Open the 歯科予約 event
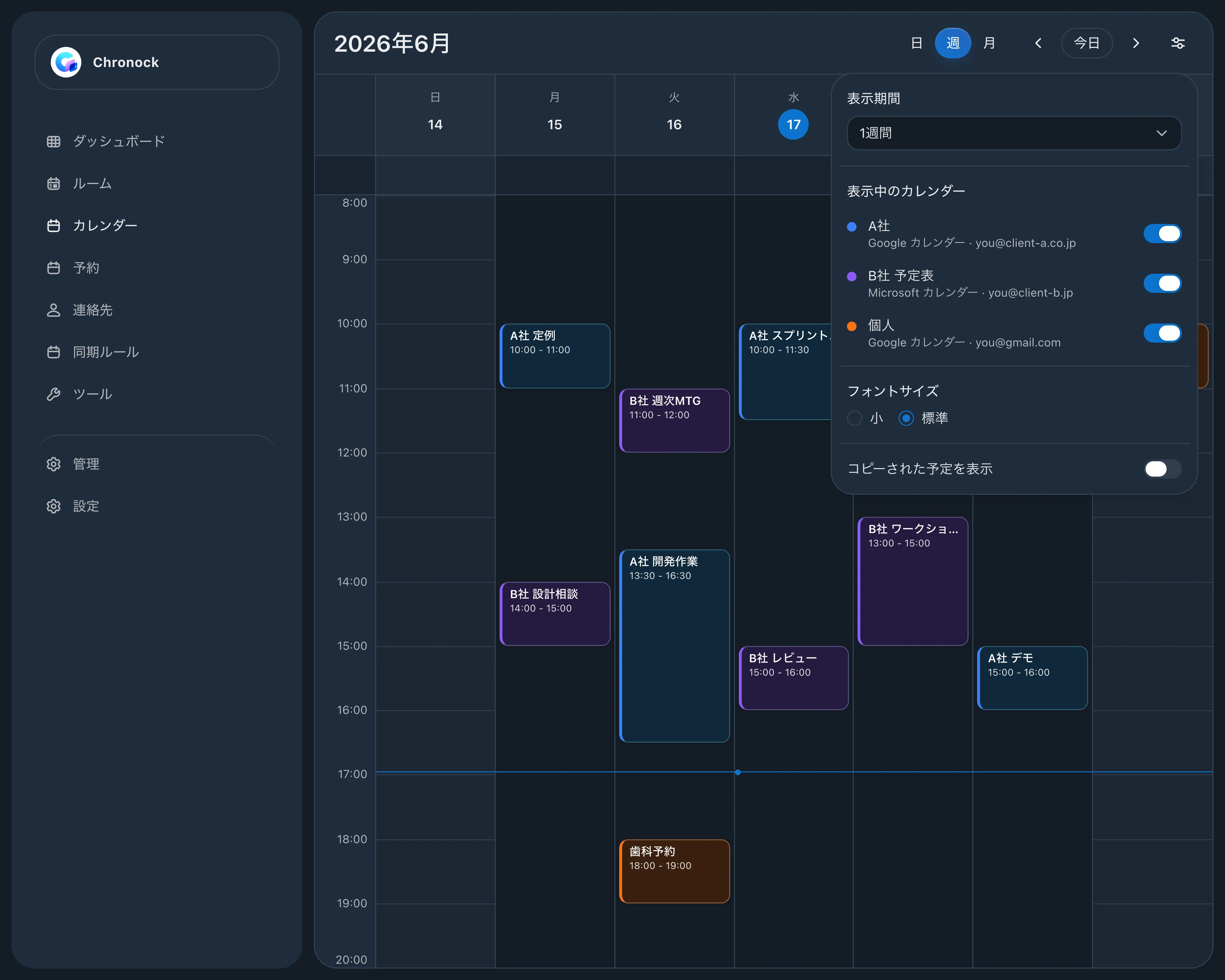This screenshot has width=1225, height=980. point(674,872)
